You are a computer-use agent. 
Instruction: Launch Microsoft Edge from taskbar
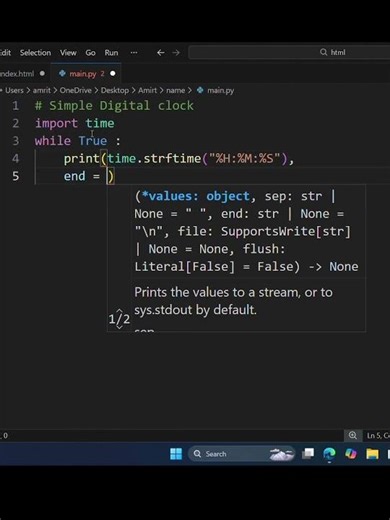tap(329, 454)
